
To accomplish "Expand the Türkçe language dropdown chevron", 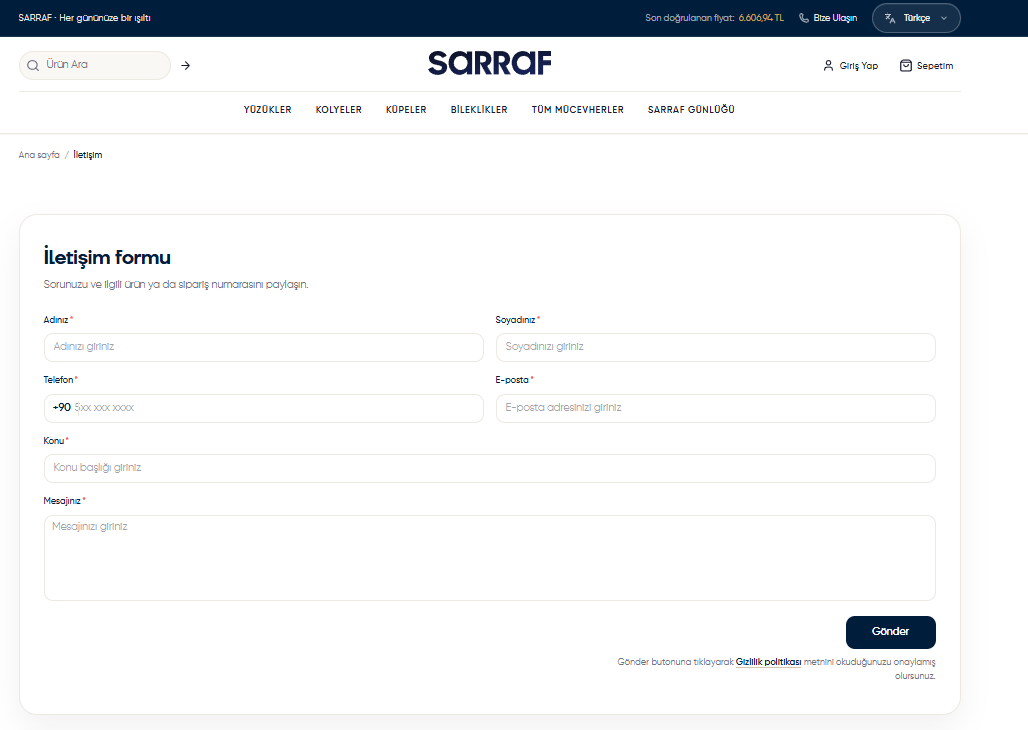I will point(944,18).
